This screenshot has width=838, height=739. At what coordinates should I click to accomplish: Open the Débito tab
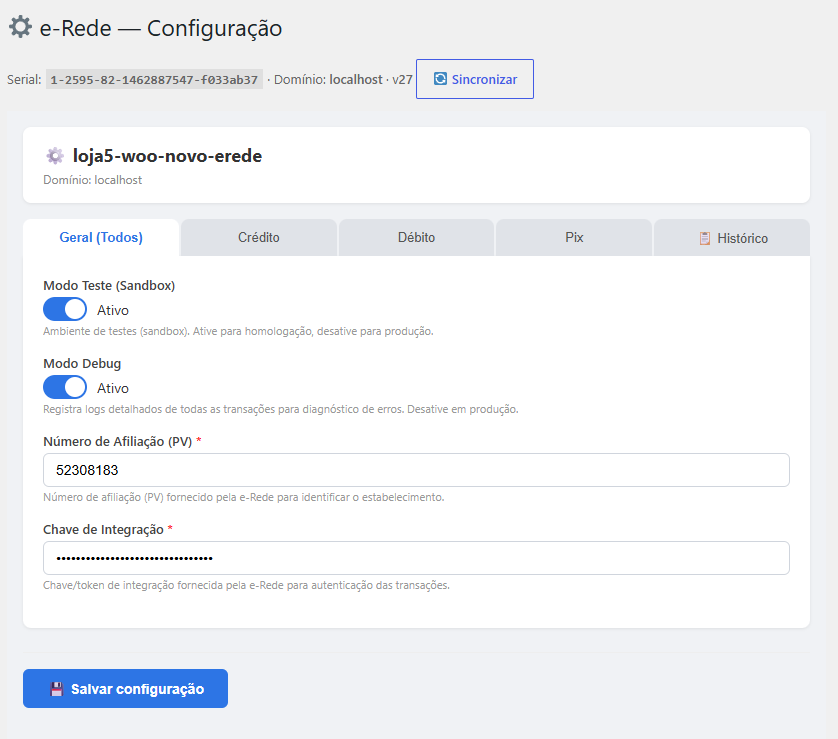tap(416, 237)
